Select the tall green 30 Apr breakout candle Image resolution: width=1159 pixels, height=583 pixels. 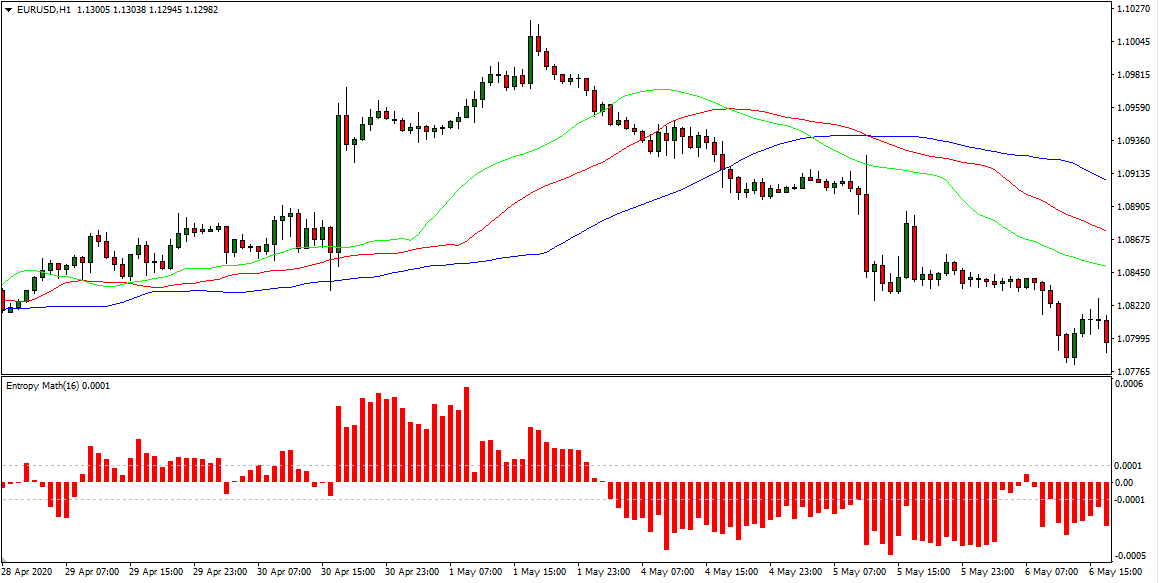(338, 180)
